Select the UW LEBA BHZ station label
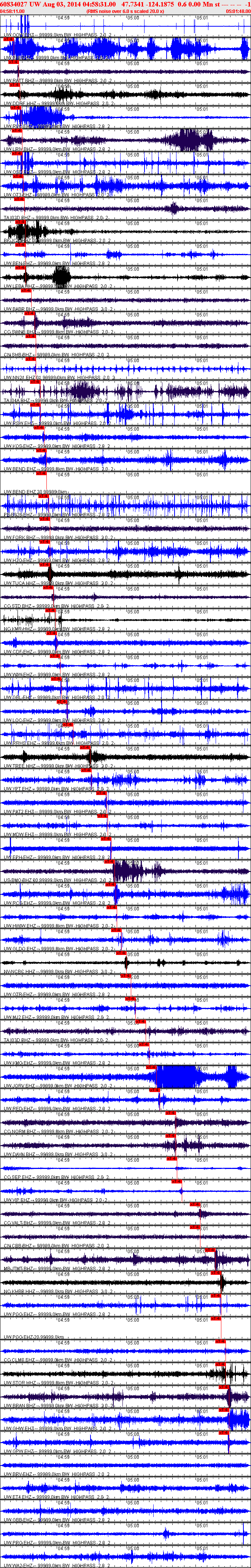Image resolution: width=251 pixels, height=1568 pixels. [x=18, y=286]
